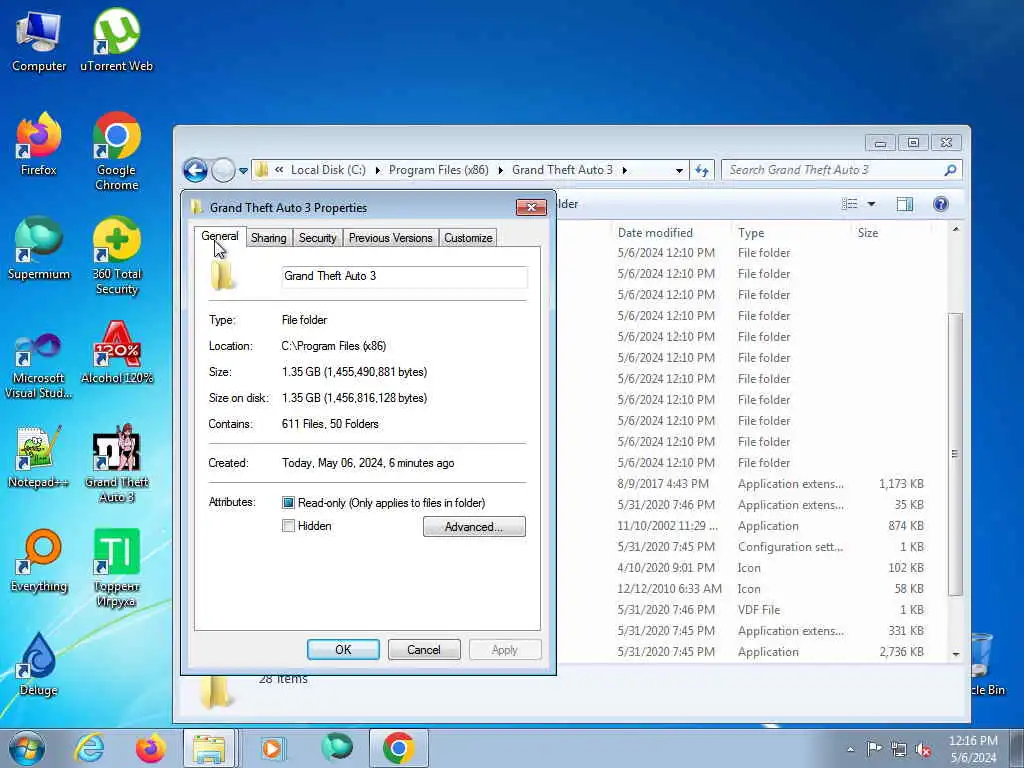This screenshot has width=1024, height=768.
Task: Switch to the Security tab
Action: pyautogui.click(x=317, y=238)
